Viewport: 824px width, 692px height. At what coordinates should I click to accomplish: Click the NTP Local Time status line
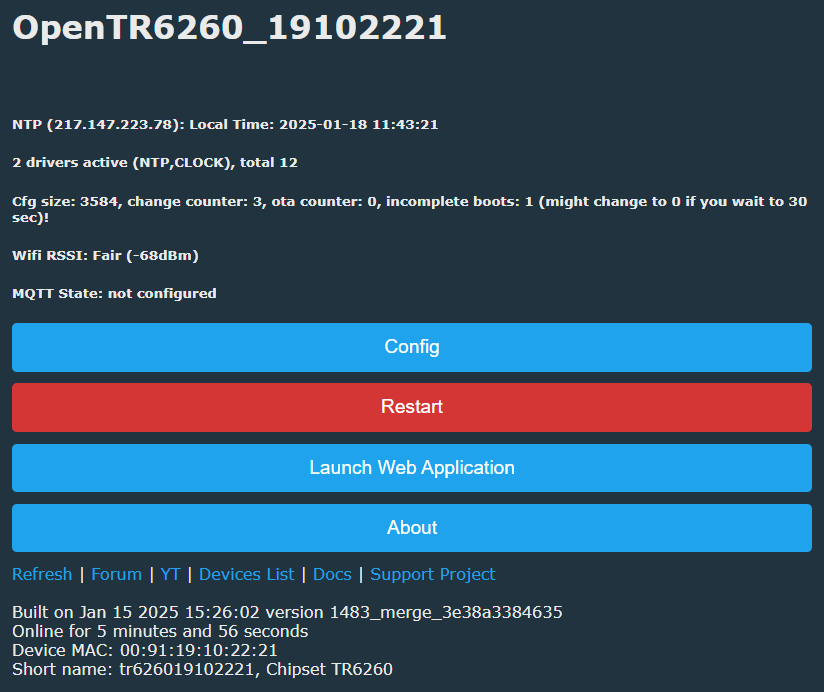225,125
